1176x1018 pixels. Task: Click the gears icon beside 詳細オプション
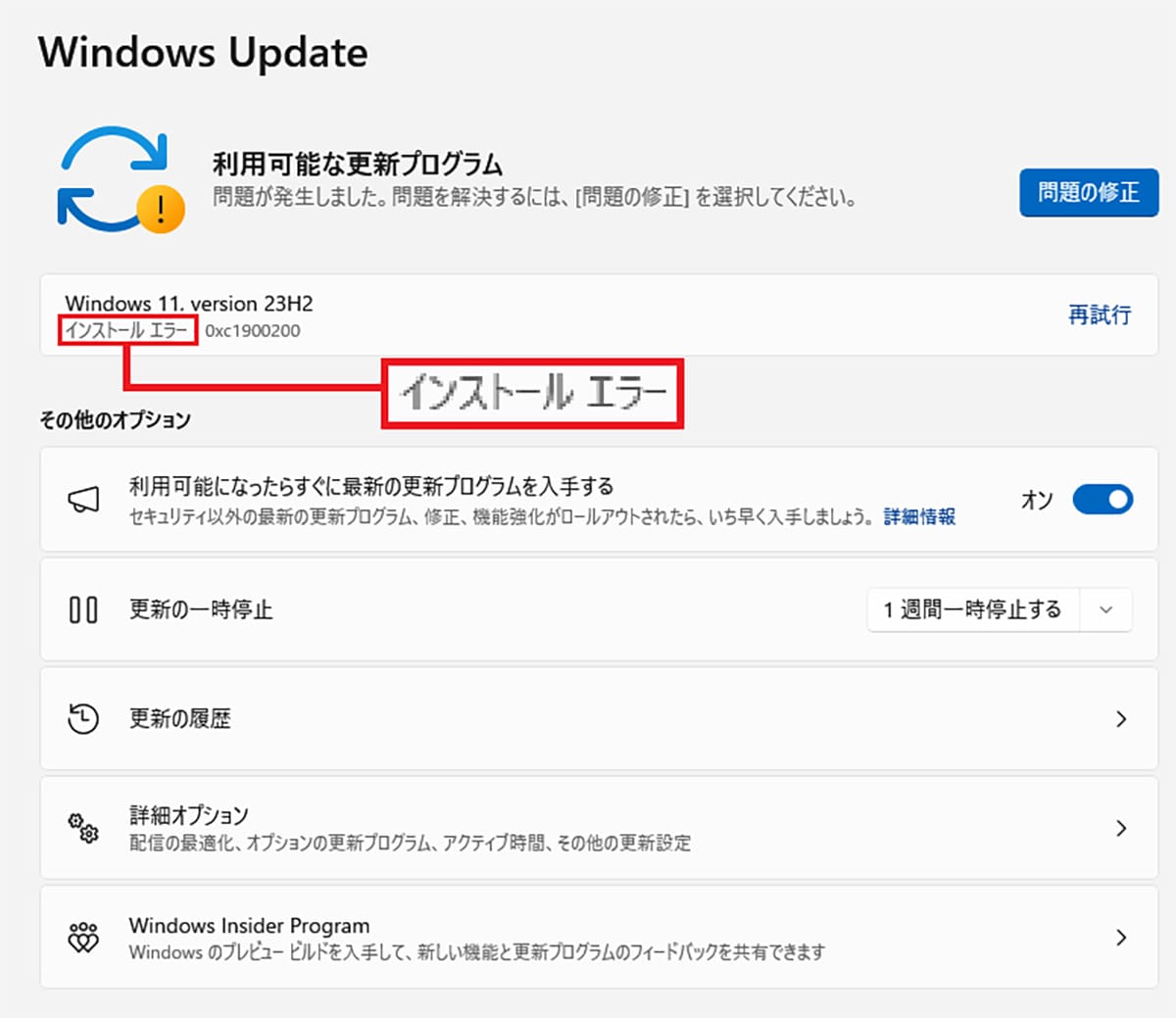click(x=83, y=828)
